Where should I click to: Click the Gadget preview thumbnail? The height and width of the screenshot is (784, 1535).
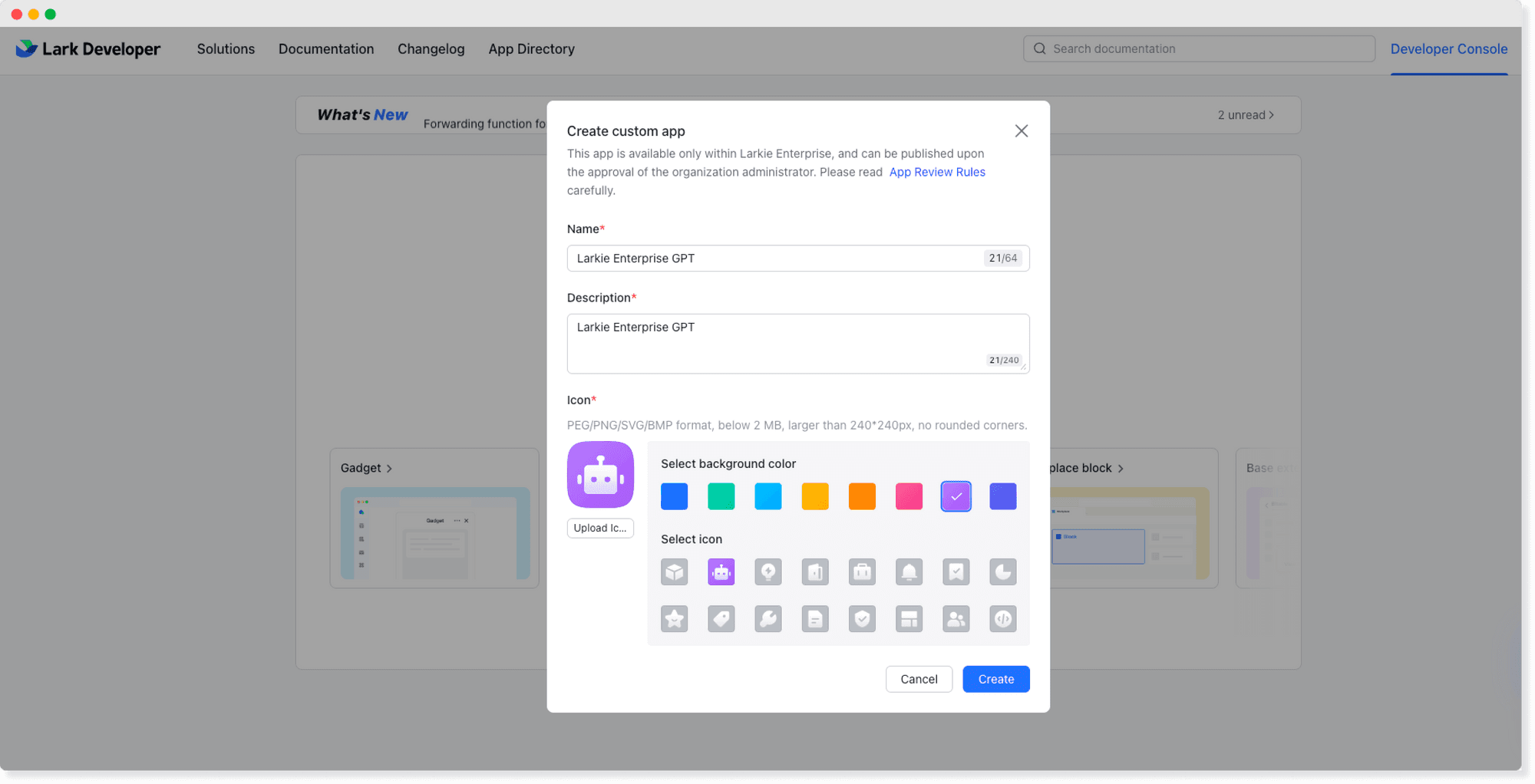(x=435, y=533)
